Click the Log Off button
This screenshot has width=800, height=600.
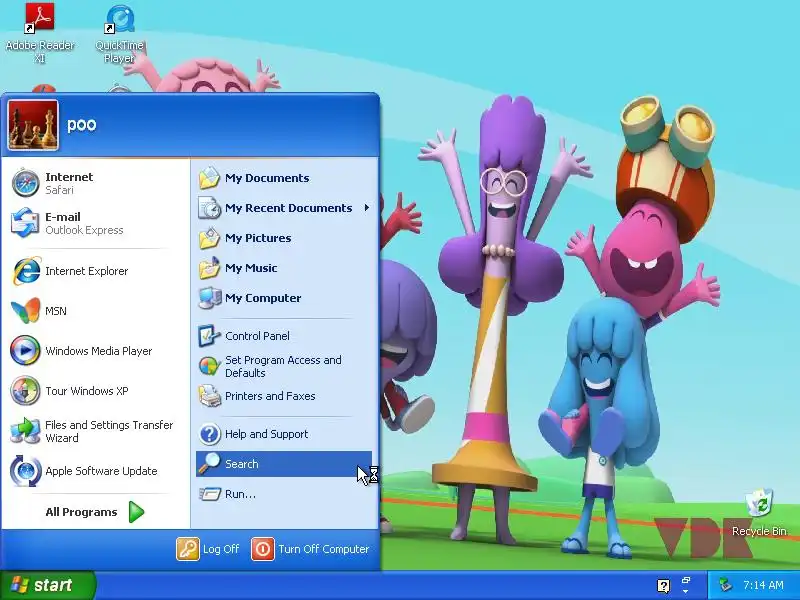click(x=209, y=549)
